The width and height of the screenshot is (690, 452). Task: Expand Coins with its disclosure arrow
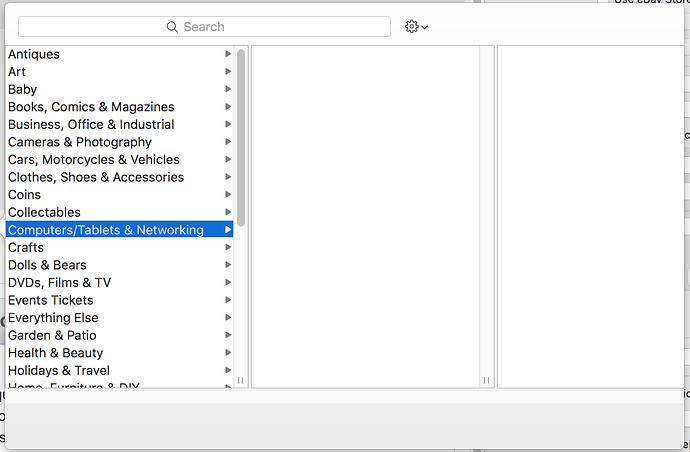click(x=228, y=195)
